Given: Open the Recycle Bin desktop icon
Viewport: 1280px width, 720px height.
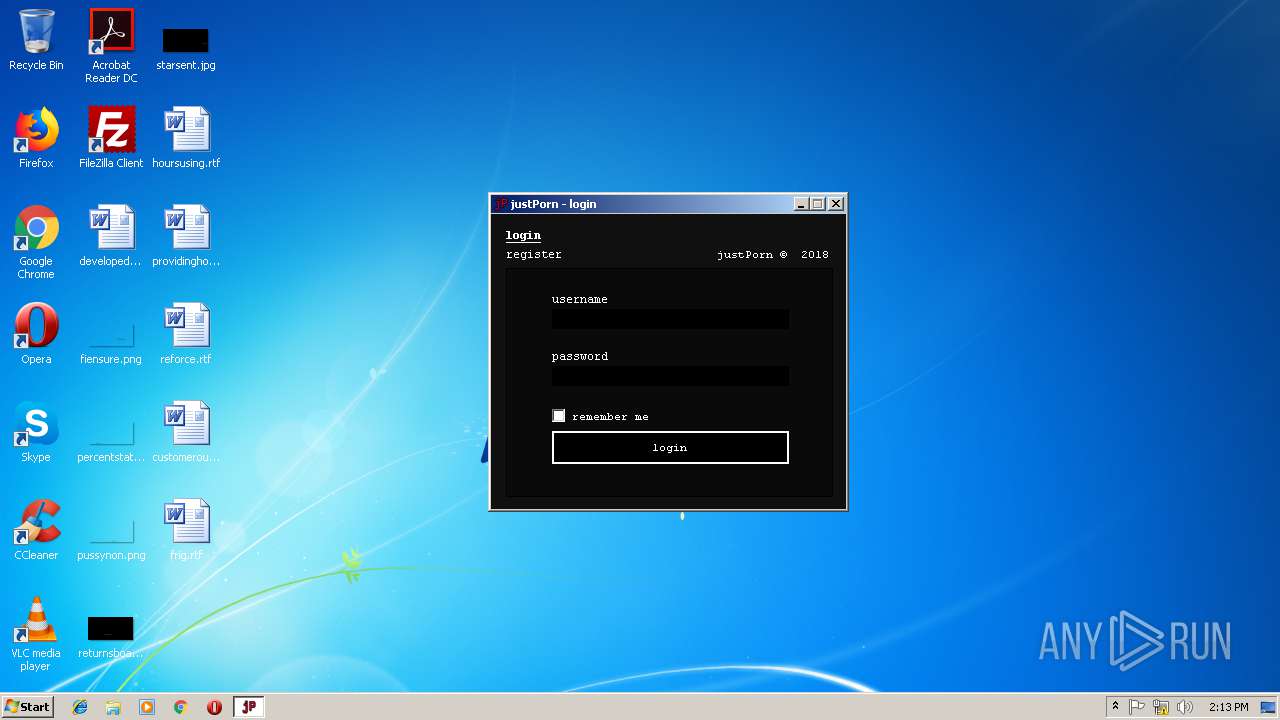Looking at the screenshot, I should tap(36, 42).
